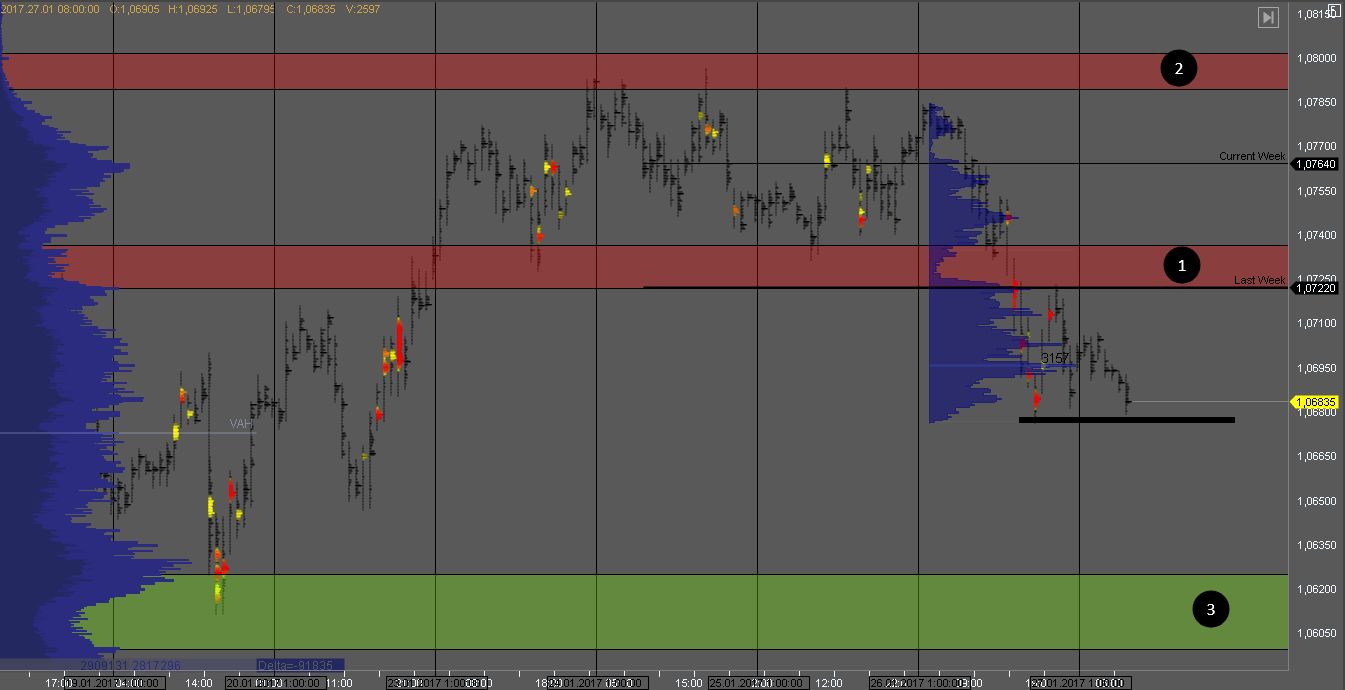Image resolution: width=1345 pixels, height=690 pixels.
Task: Click the 1,08000 level on price scale
Action: click(x=1314, y=58)
